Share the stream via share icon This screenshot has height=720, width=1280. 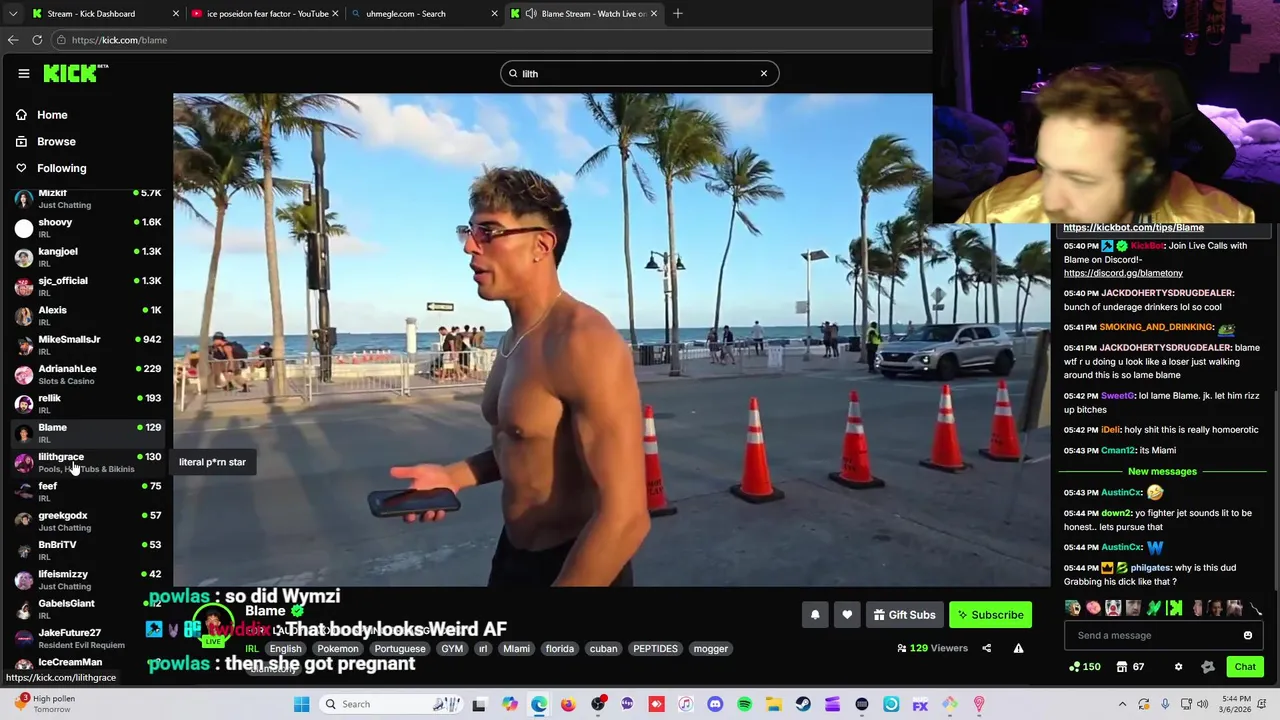[986, 648]
